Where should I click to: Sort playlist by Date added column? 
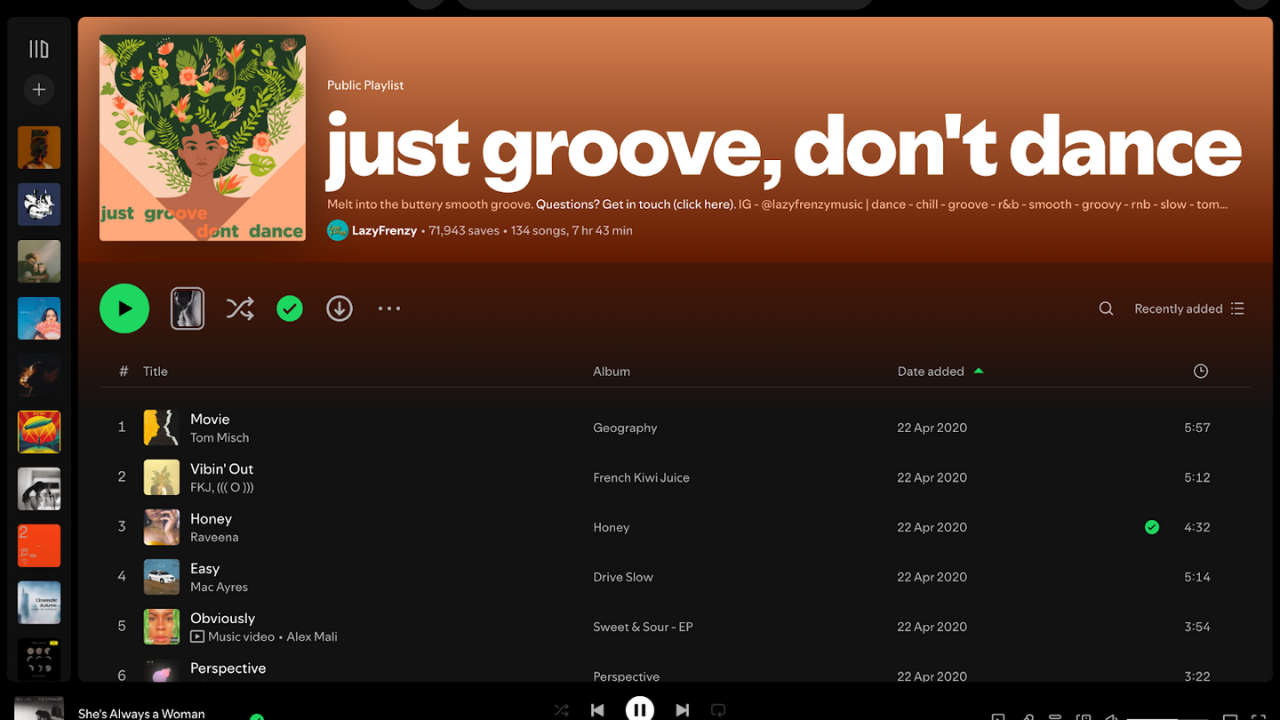(x=931, y=371)
